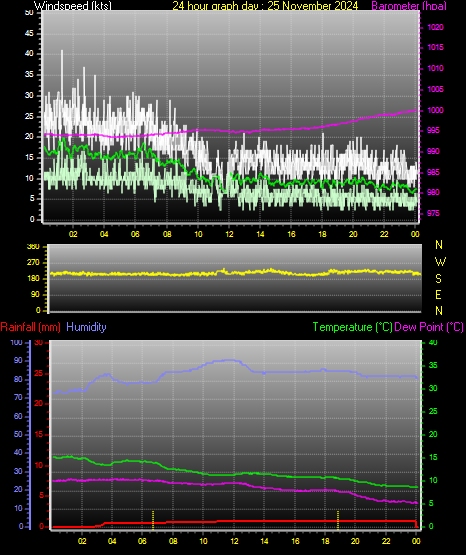
Task: Click the 12 hour mark on windspeed chart
Action: point(229,234)
